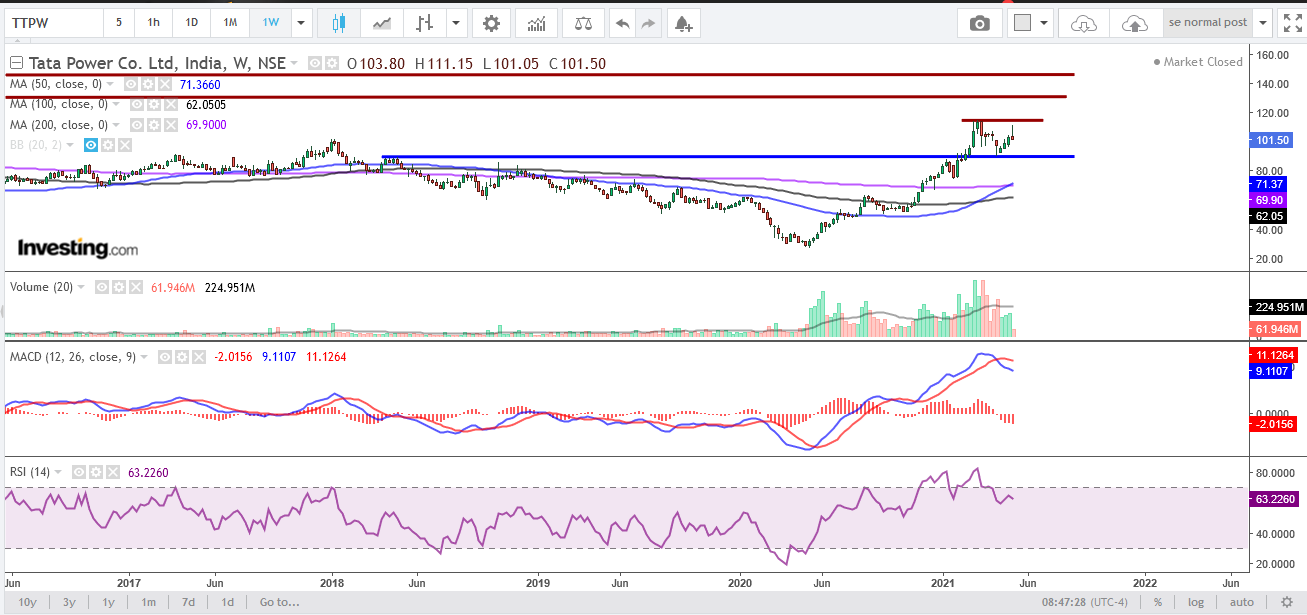The height and width of the screenshot is (615, 1307).
Task: Save chart layout via cloud upload icon
Action: 1136,22
